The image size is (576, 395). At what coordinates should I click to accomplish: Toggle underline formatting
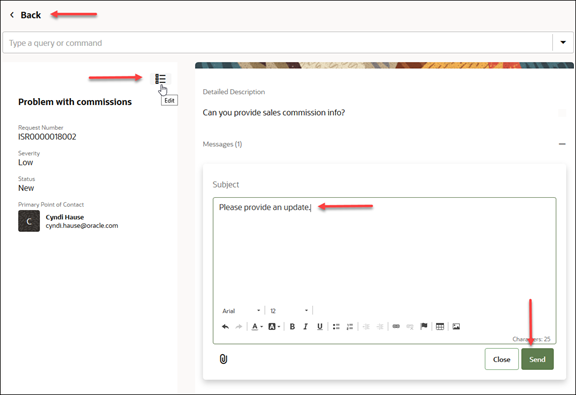pos(320,327)
